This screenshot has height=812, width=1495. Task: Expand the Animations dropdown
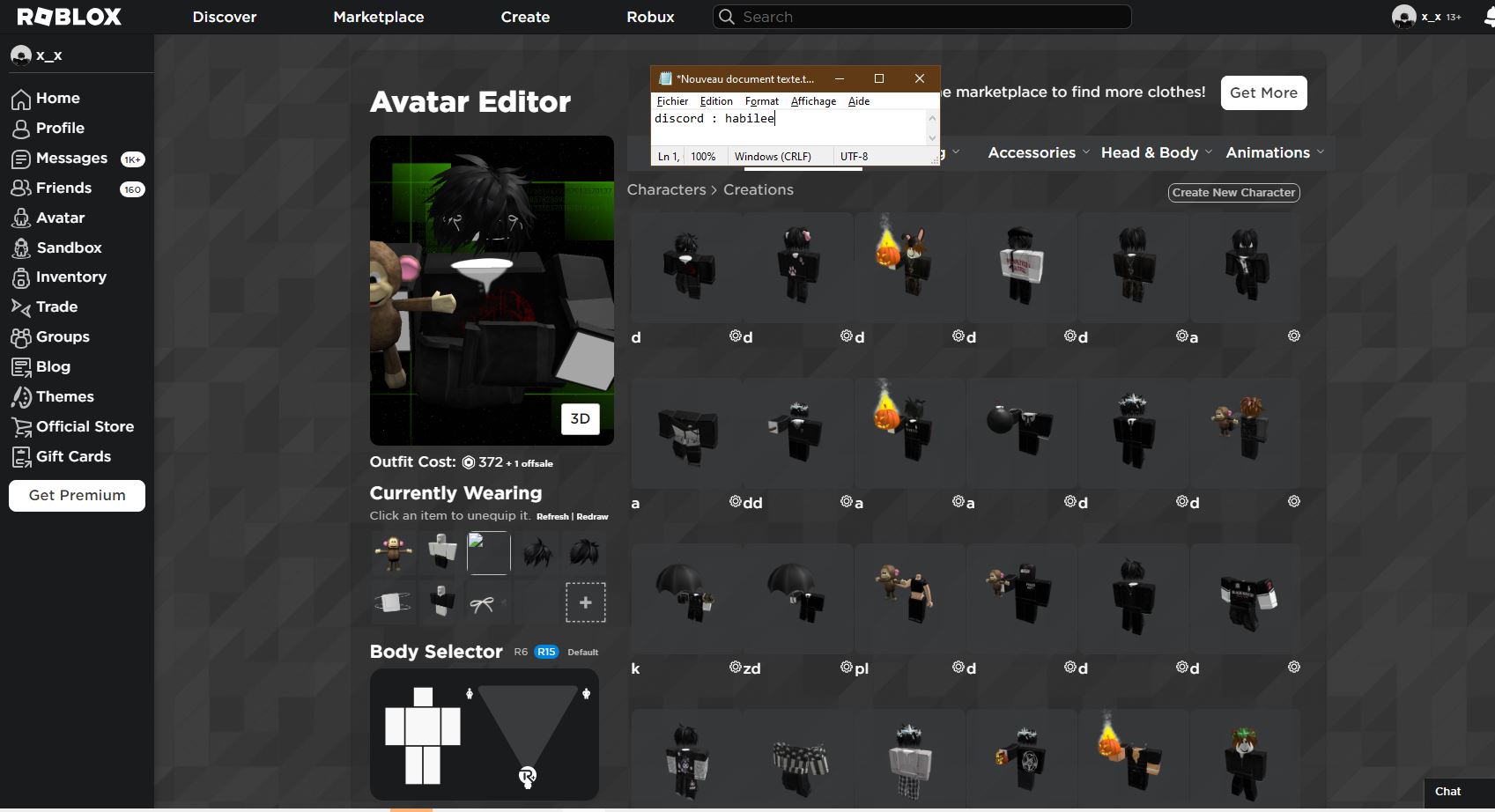point(1269,152)
